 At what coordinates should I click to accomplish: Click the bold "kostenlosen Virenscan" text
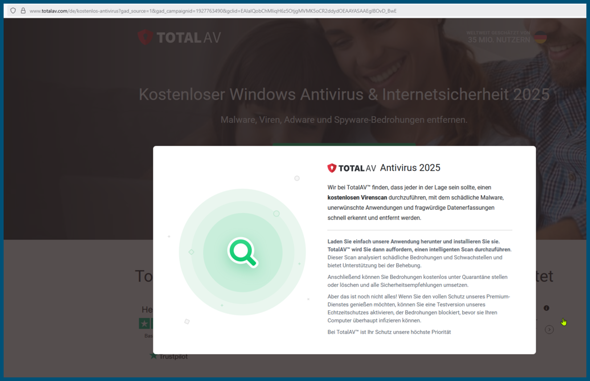point(357,197)
